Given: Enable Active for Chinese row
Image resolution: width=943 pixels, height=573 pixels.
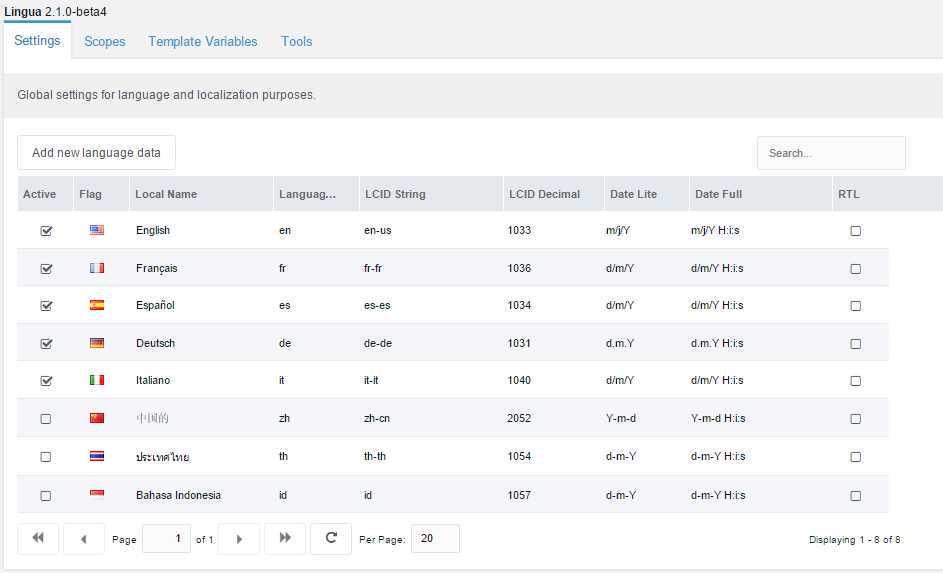Looking at the screenshot, I should (x=46, y=418).
